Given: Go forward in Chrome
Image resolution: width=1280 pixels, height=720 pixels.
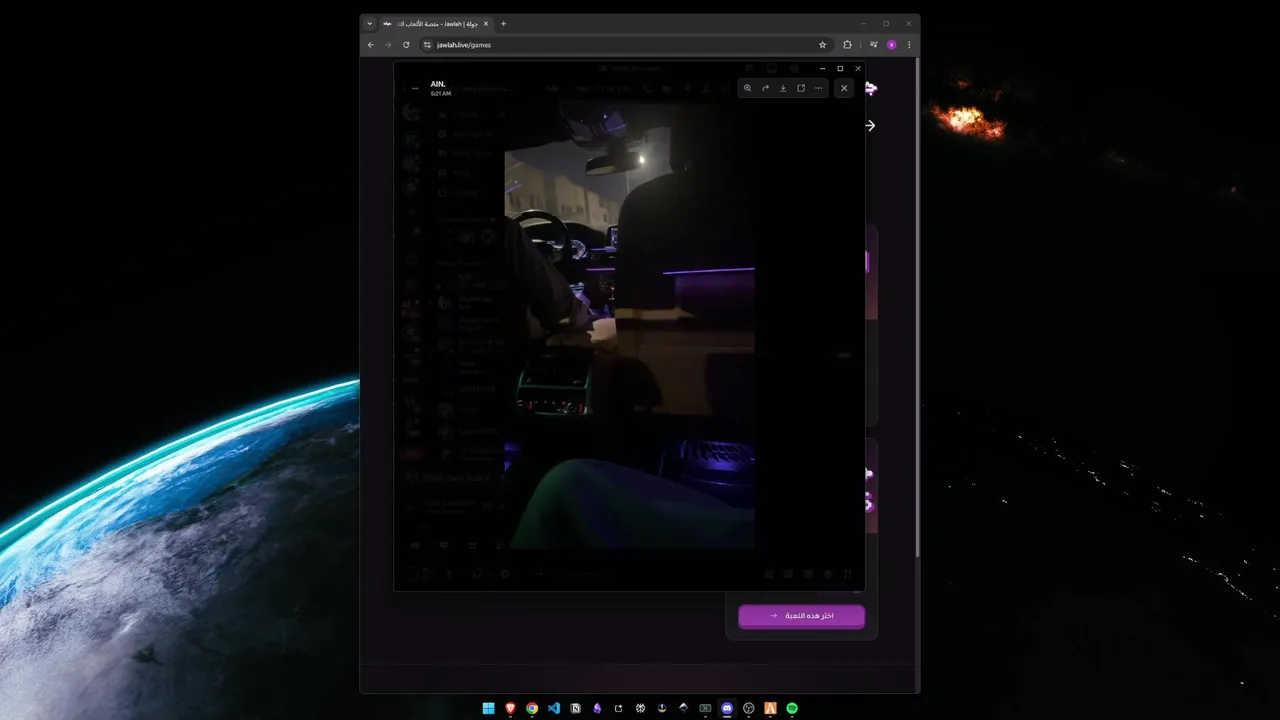Looking at the screenshot, I should 388,45.
